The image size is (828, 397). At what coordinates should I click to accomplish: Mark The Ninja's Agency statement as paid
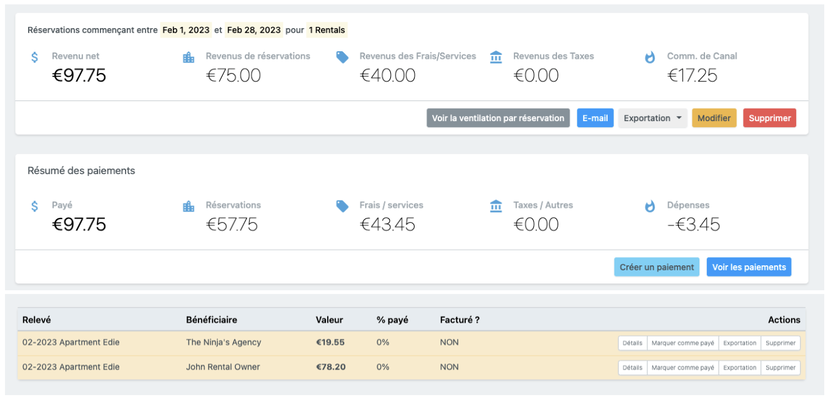(x=683, y=343)
